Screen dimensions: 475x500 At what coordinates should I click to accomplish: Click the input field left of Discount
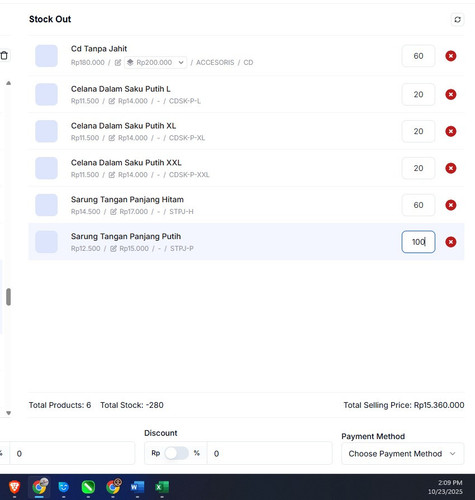pos(72,453)
